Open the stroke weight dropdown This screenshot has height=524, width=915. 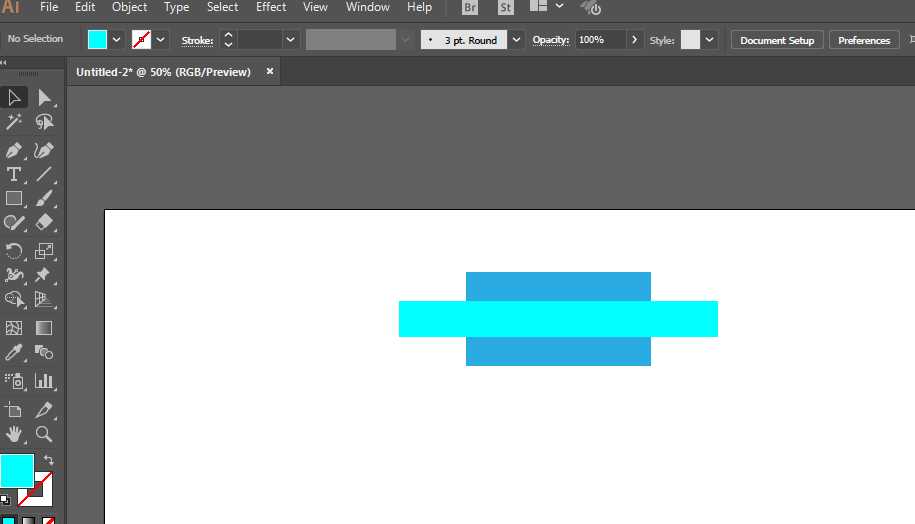click(x=291, y=40)
